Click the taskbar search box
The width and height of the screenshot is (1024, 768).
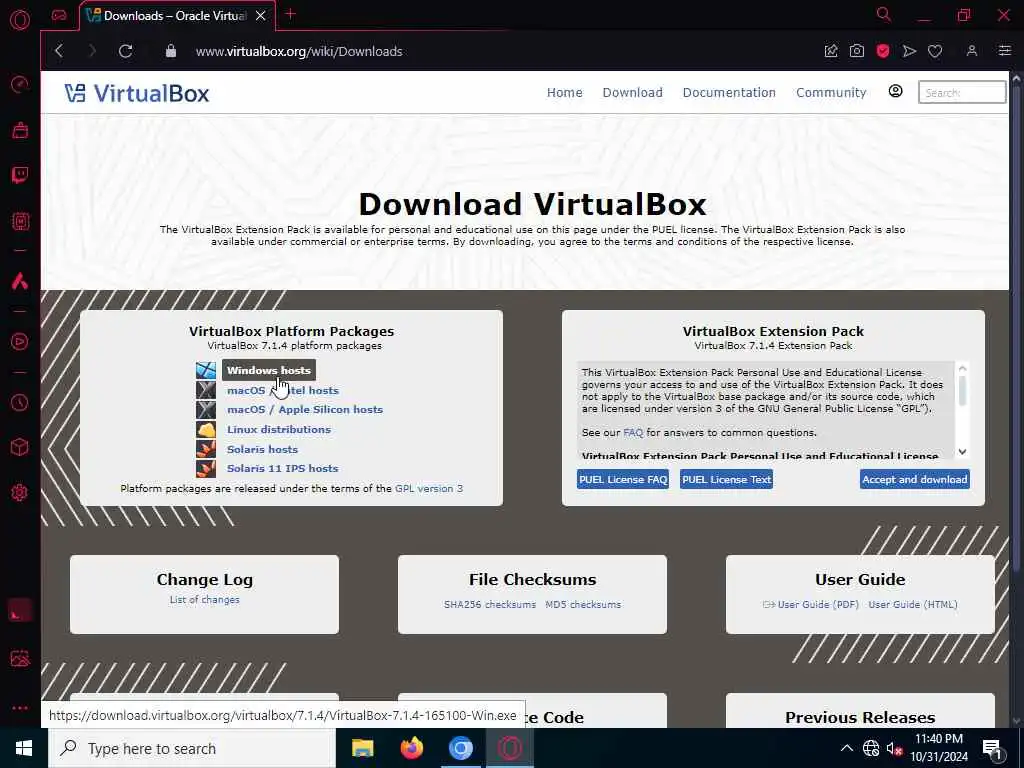pos(192,748)
